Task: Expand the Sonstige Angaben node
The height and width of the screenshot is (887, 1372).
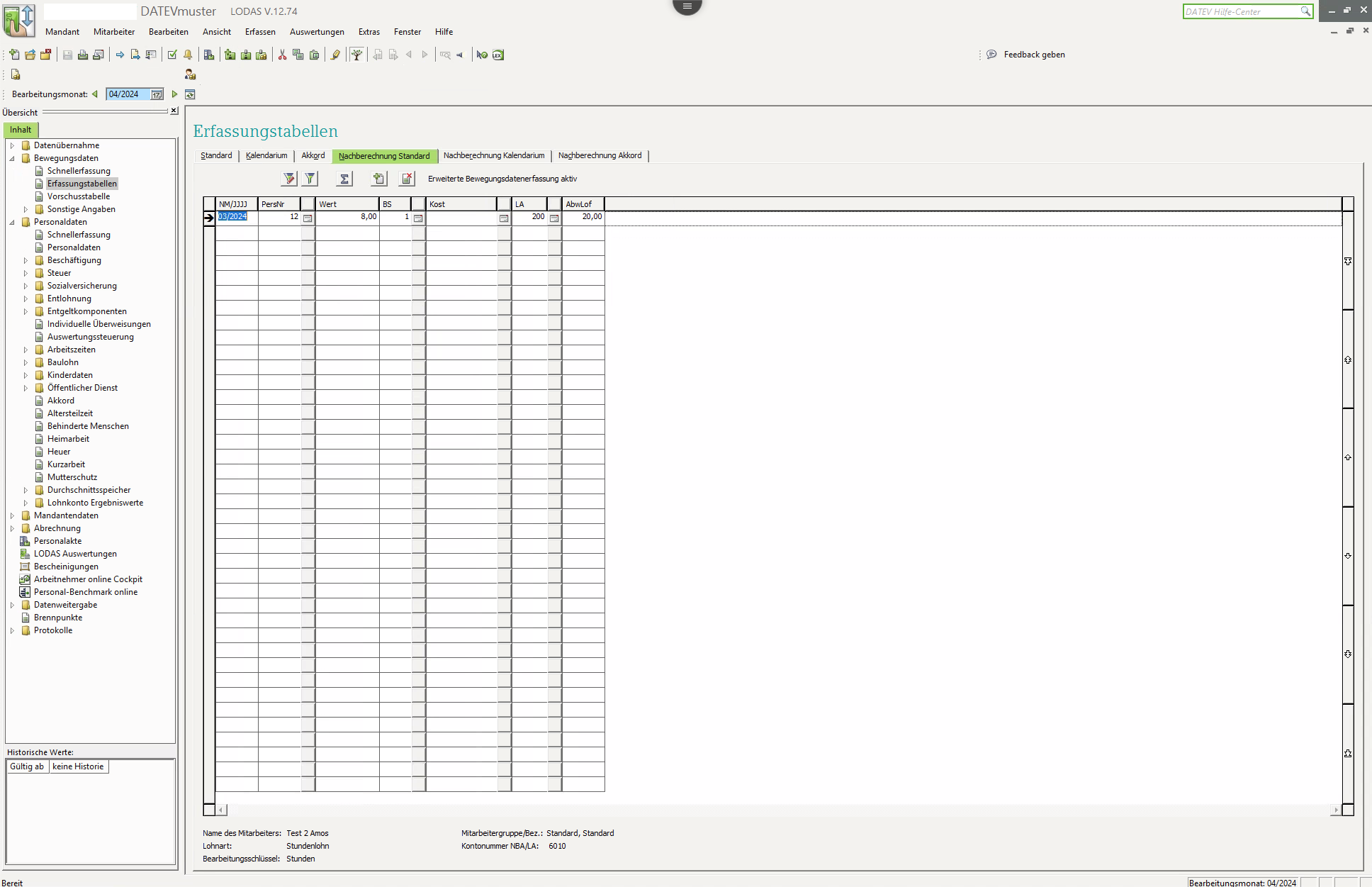Action: [x=26, y=209]
